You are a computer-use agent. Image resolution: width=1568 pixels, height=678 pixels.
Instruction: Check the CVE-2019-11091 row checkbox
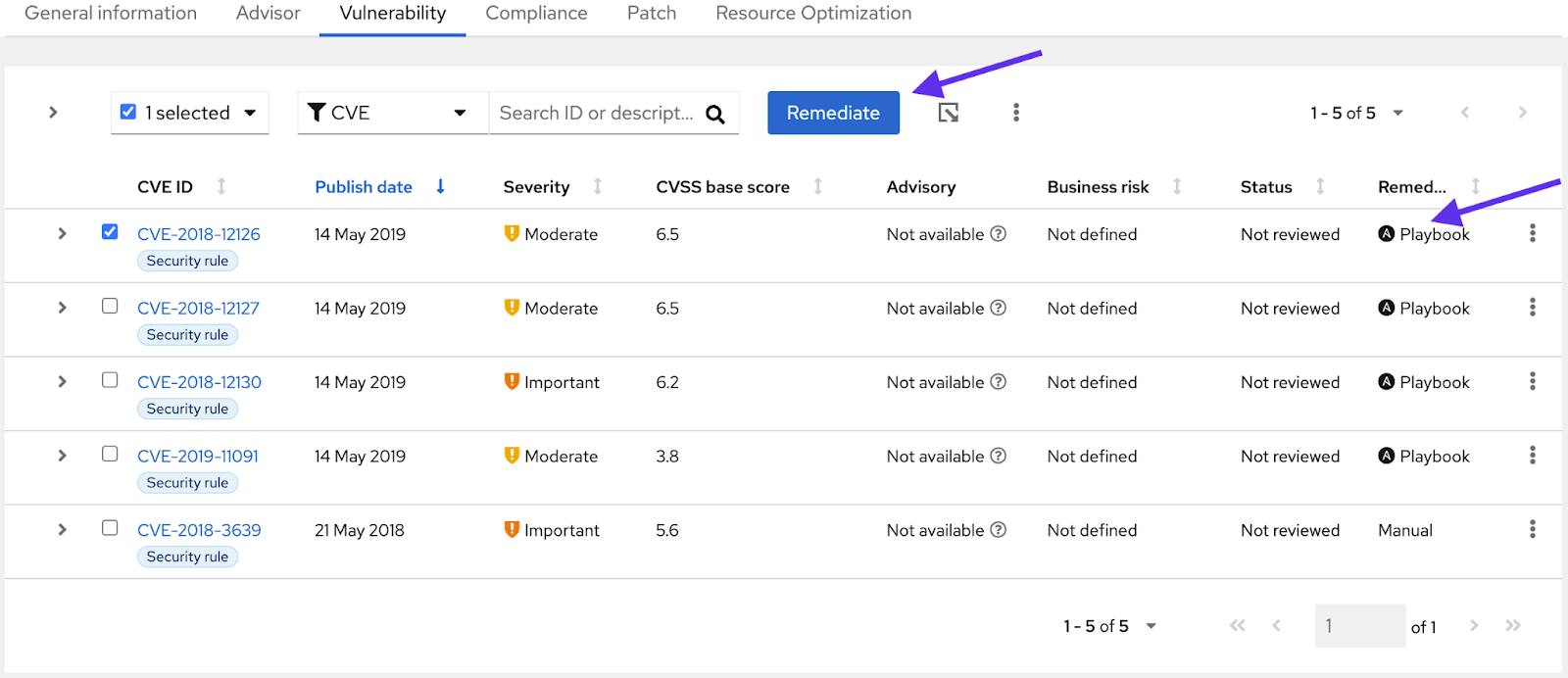[x=110, y=454]
